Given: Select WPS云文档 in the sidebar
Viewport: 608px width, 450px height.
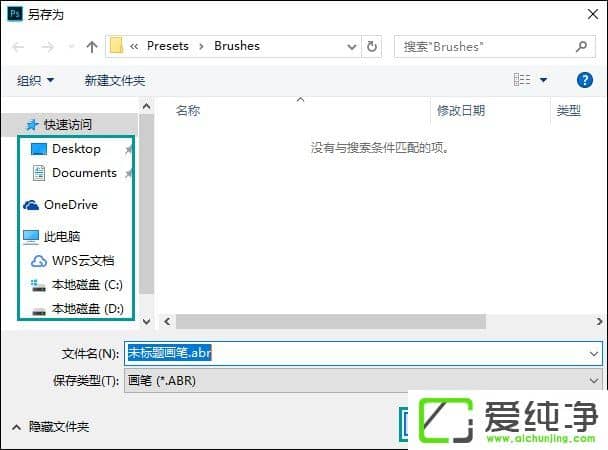Looking at the screenshot, I should click(82, 261).
